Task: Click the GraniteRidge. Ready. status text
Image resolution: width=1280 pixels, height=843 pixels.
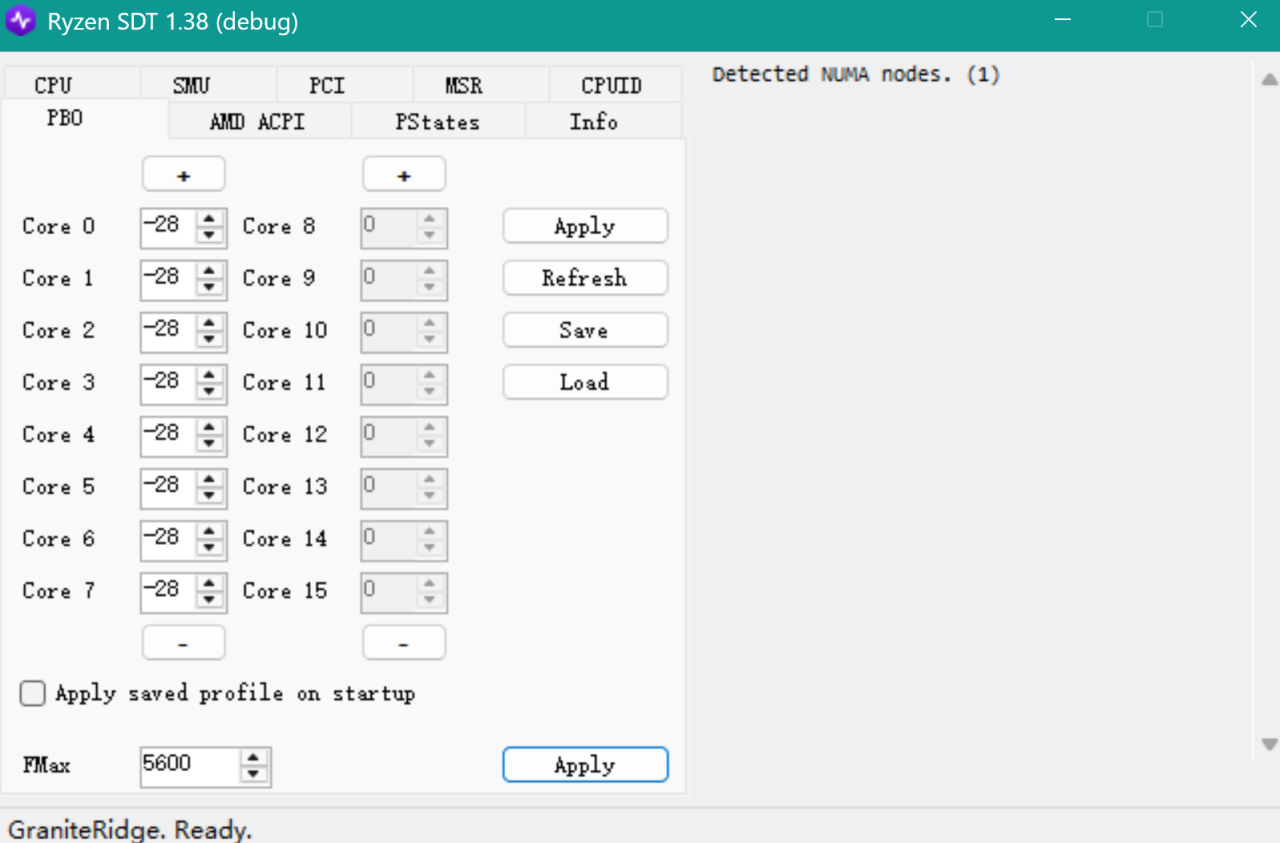Action: 130,829
